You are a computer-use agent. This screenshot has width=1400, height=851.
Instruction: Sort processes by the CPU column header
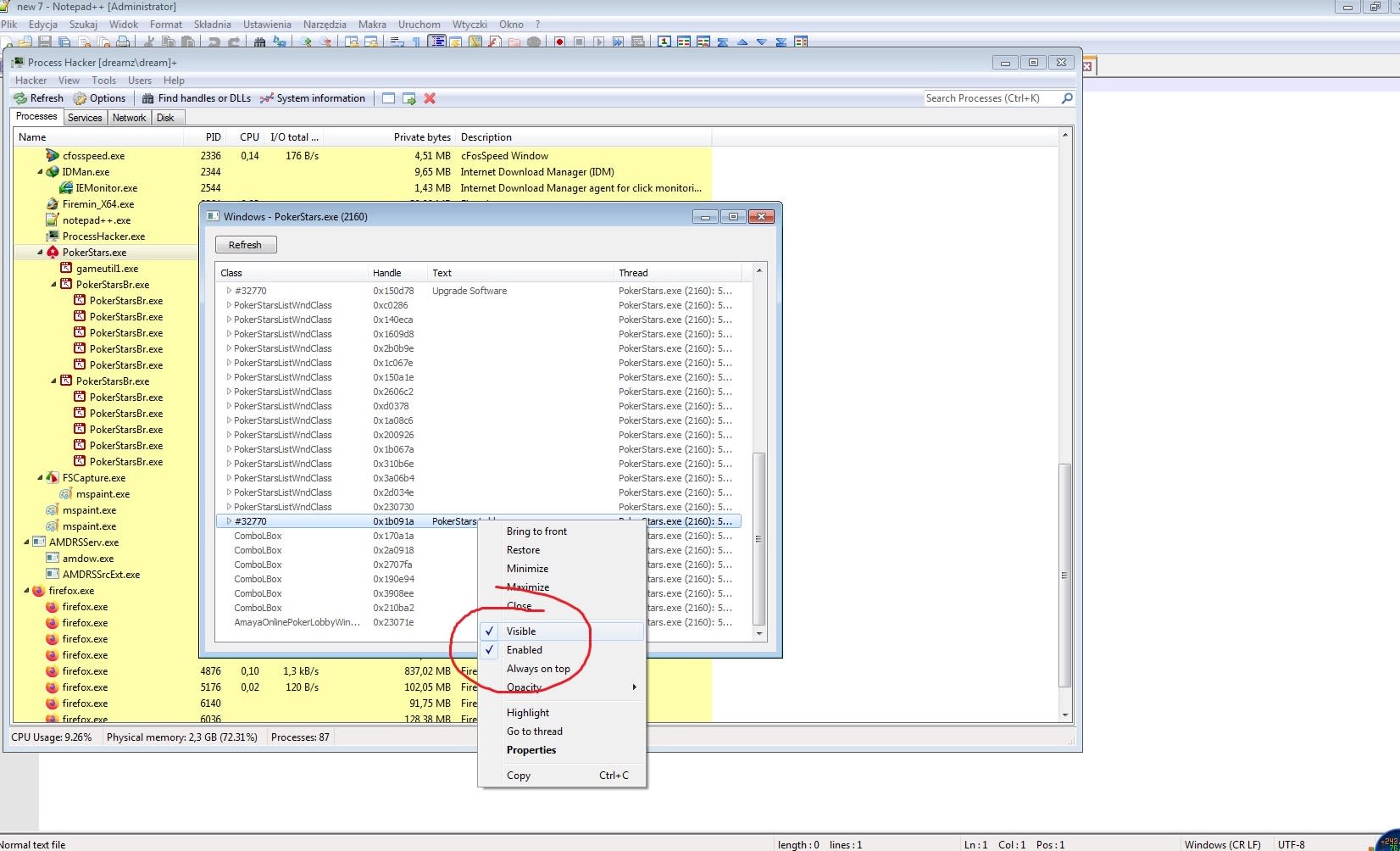click(x=245, y=137)
